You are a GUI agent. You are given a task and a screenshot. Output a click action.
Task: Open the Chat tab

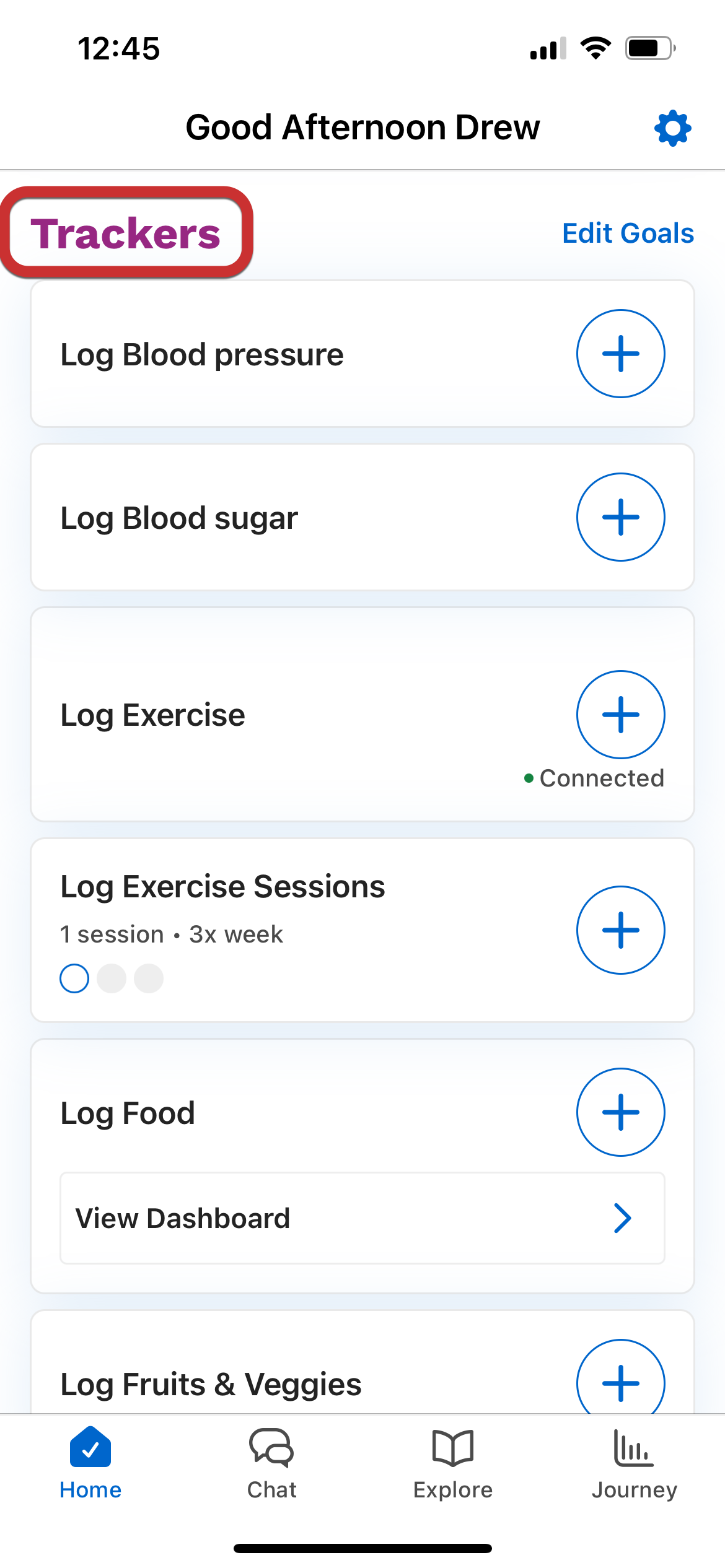click(x=271, y=1464)
